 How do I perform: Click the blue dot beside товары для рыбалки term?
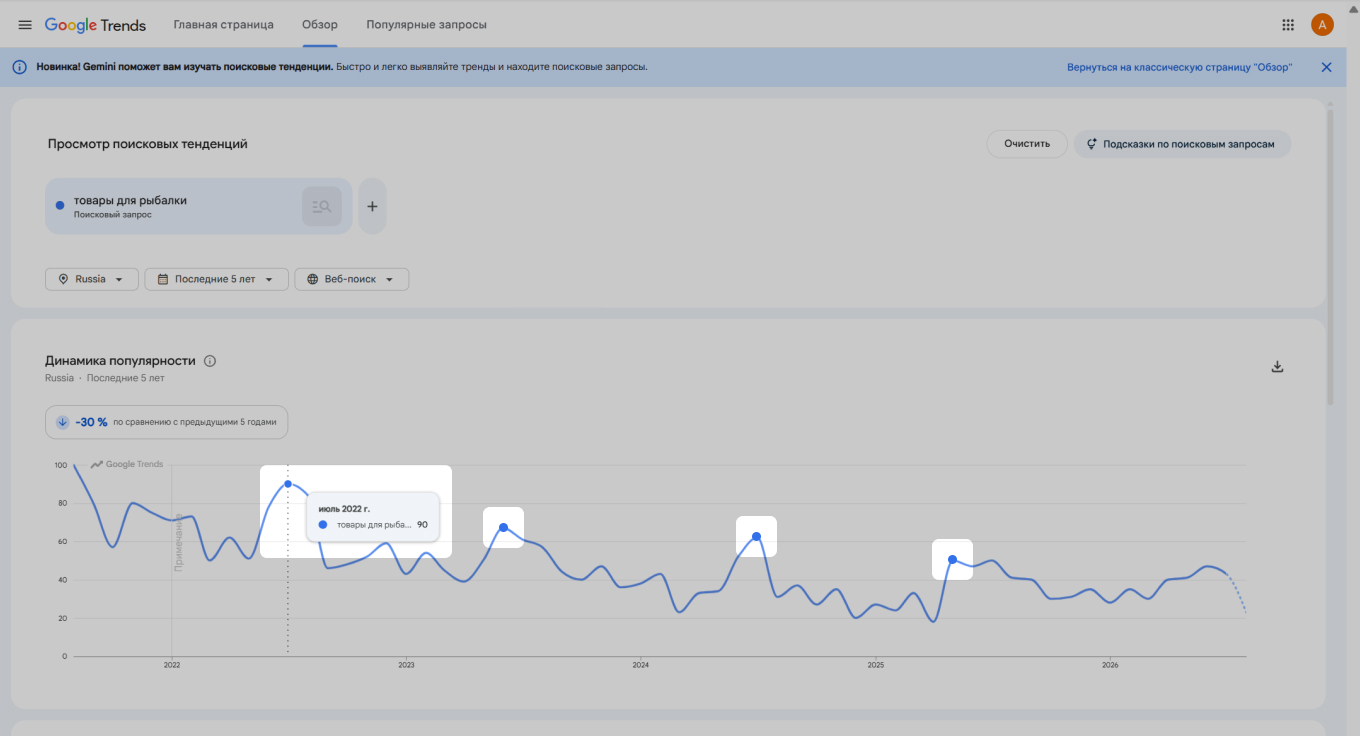(x=60, y=205)
